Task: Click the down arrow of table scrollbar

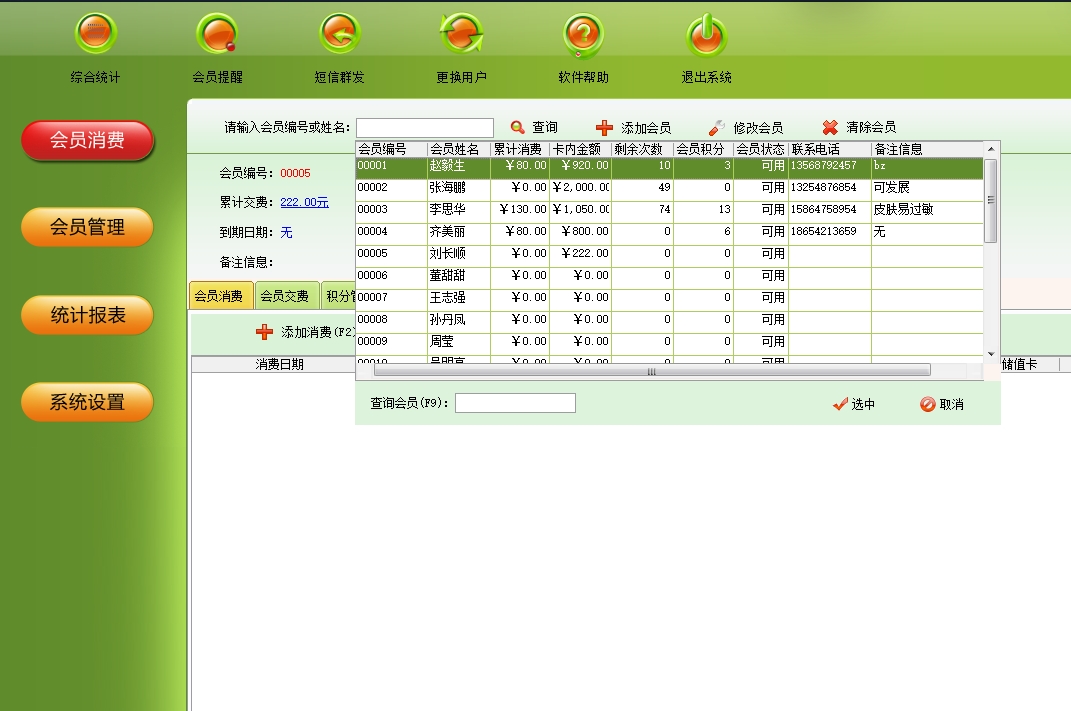Action: pyautogui.click(x=991, y=353)
